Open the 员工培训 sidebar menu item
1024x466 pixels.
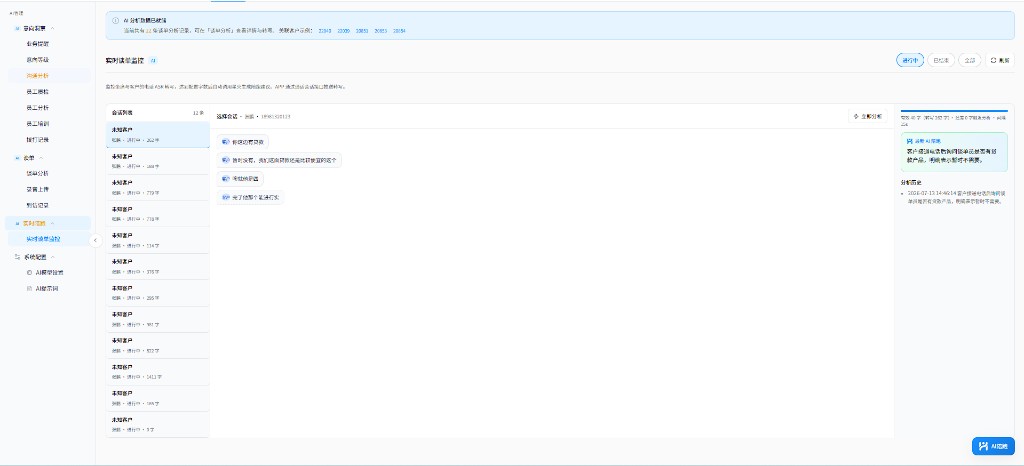coord(37,123)
